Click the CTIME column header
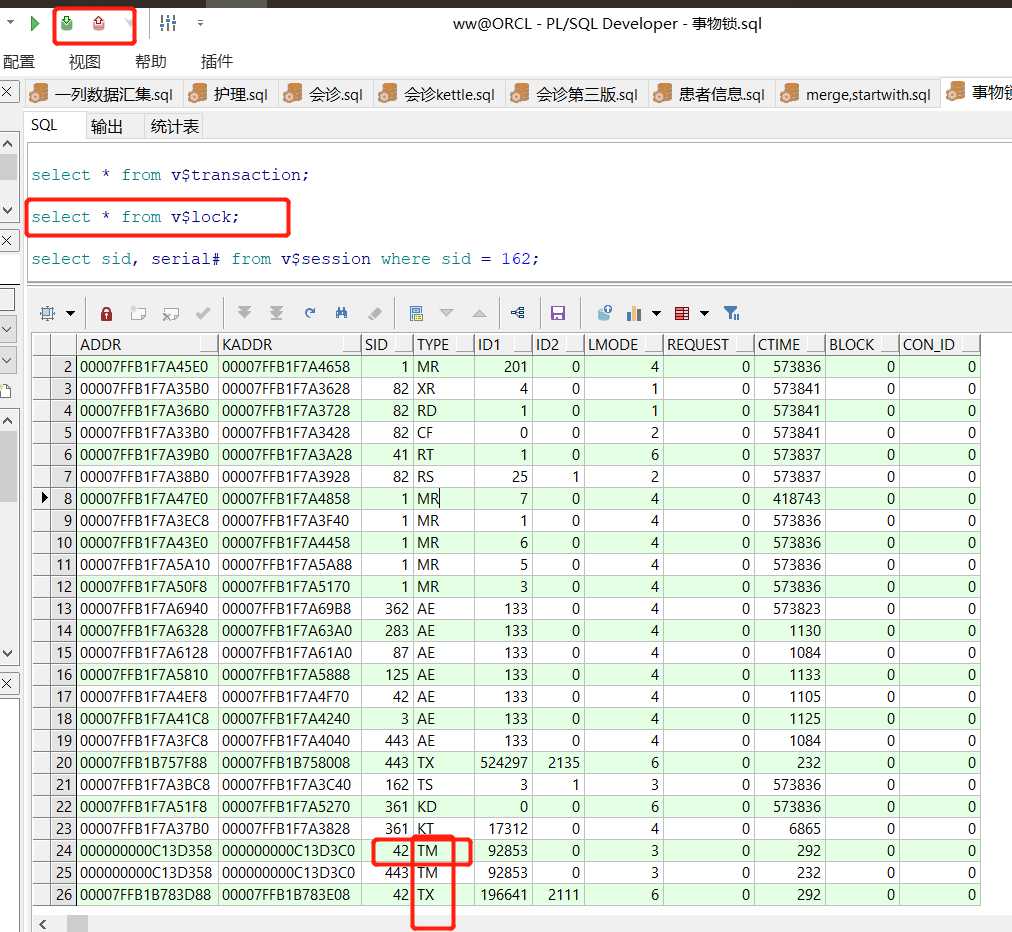Screen dimensions: 1012x932 (789, 345)
